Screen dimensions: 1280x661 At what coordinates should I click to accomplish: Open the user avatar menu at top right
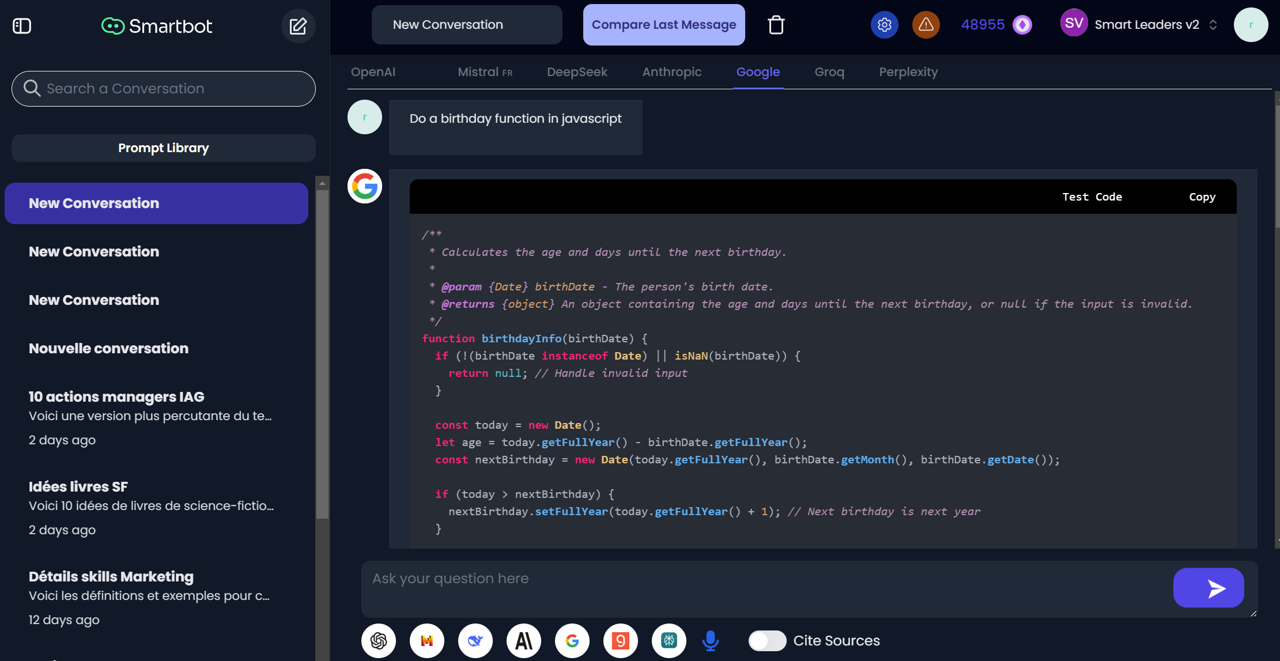(x=1250, y=25)
